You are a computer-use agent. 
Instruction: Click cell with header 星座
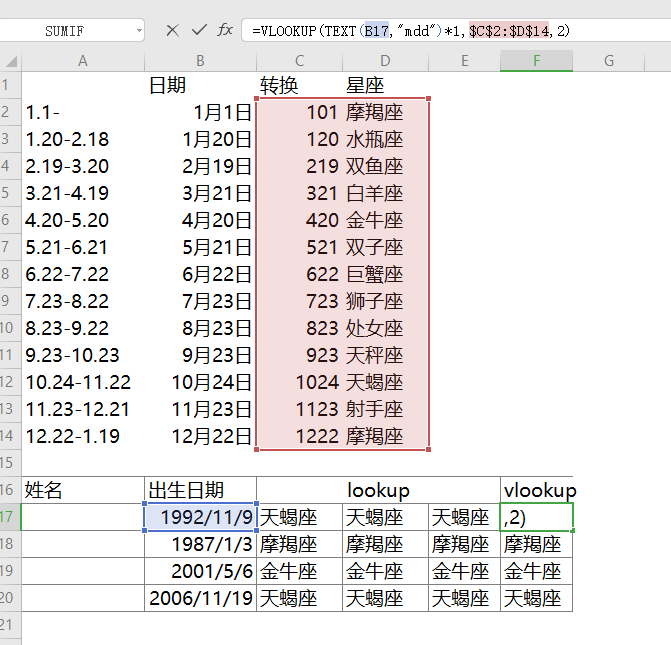(385, 85)
